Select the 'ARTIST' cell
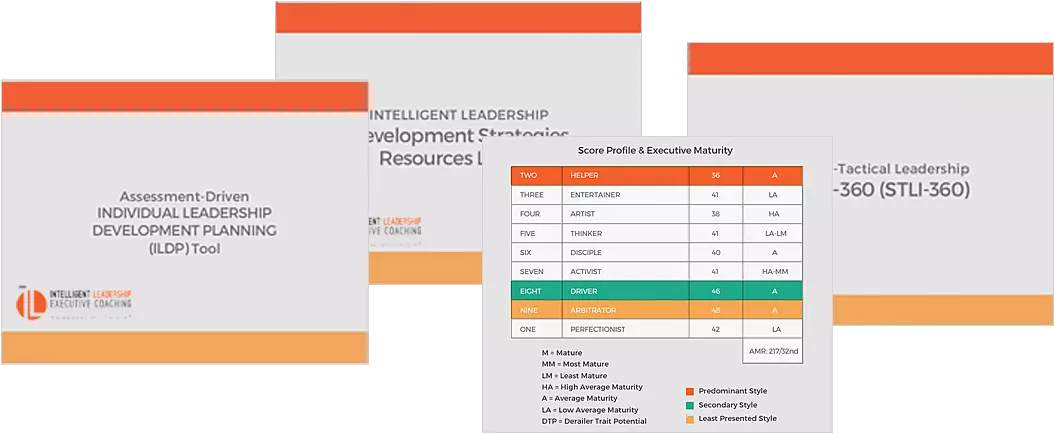The width and height of the screenshot is (1055, 434). pyautogui.click(x=625, y=214)
